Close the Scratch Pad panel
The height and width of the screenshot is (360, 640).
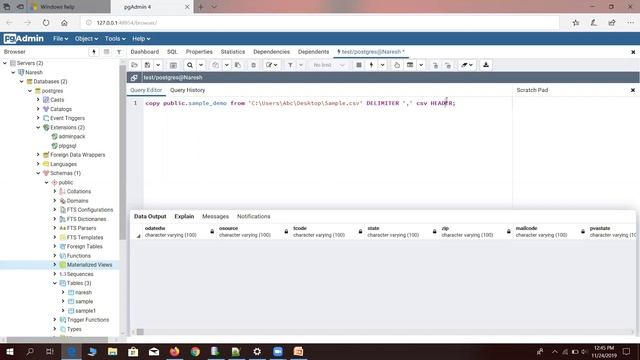click(633, 90)
